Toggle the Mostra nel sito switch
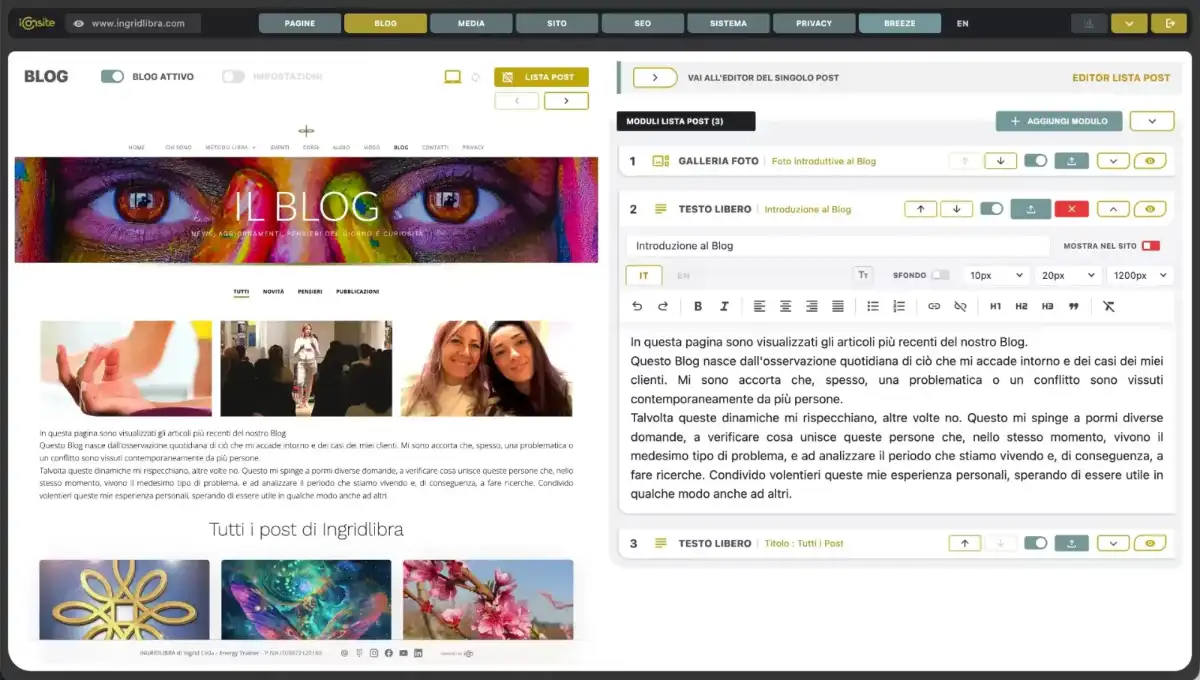 pyautogui.click(x=1151, y=245)
